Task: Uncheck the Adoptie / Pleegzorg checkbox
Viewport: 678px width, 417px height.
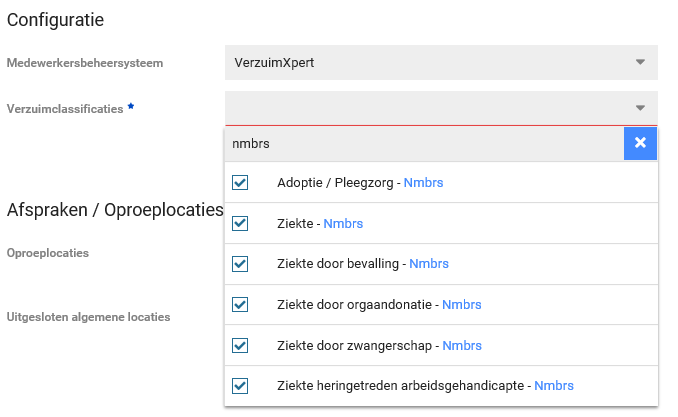Action: point(240,183)
